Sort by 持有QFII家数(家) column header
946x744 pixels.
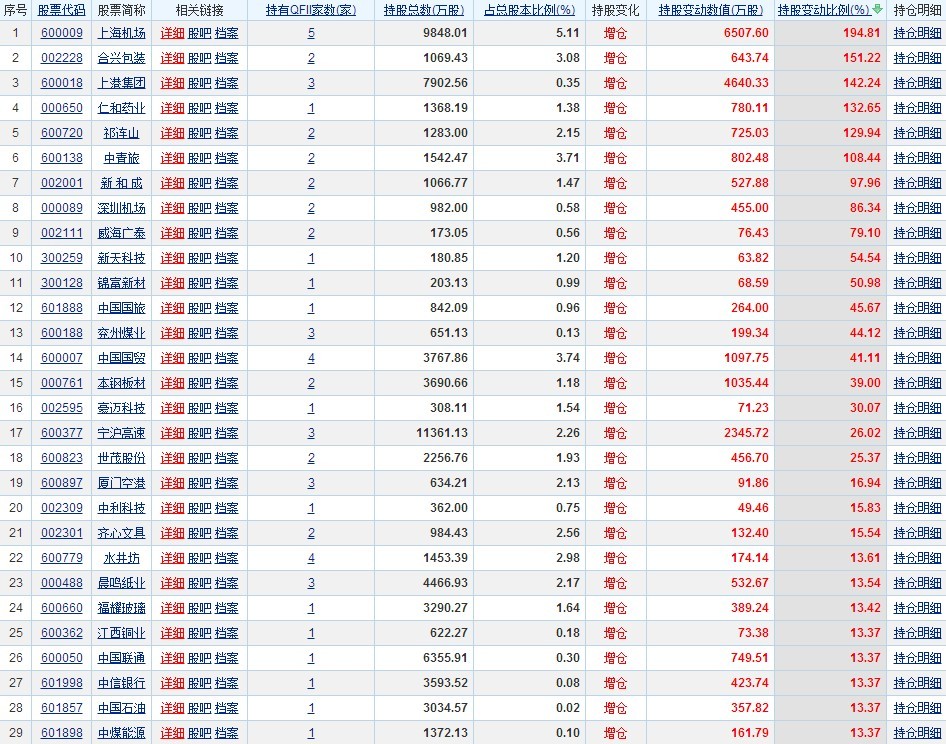pos(311,10)
